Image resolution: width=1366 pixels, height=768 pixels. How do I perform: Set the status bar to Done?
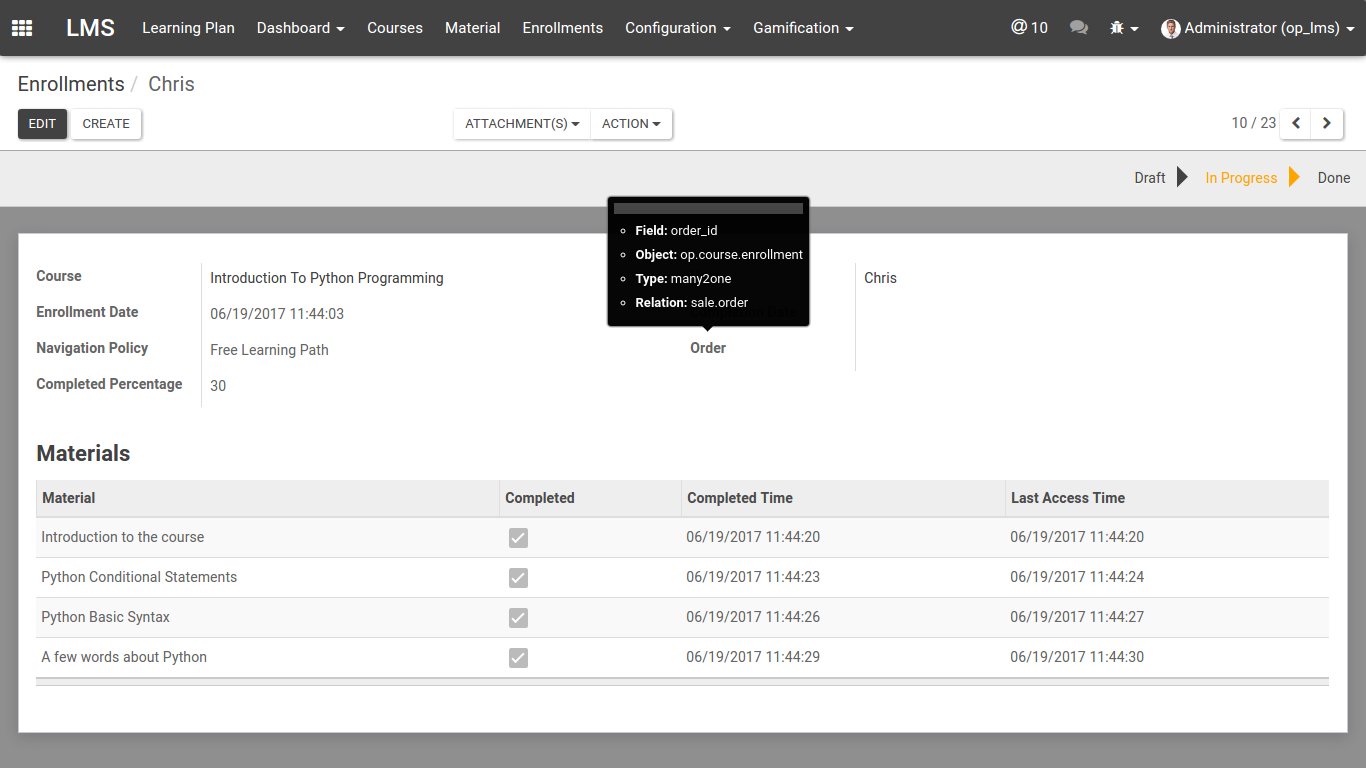(1333, 178)
